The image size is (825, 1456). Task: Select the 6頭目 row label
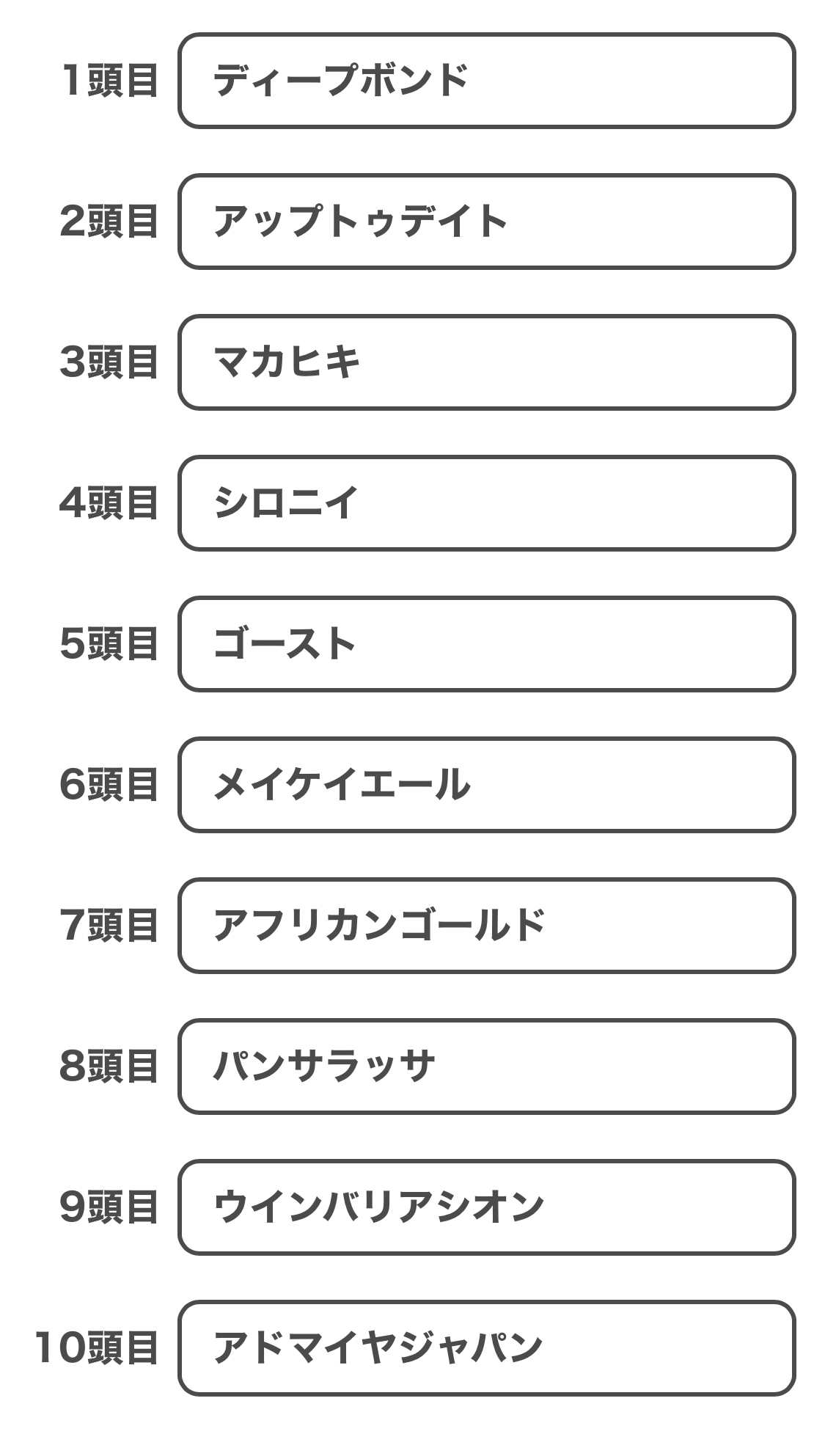[x=109, y=785]
